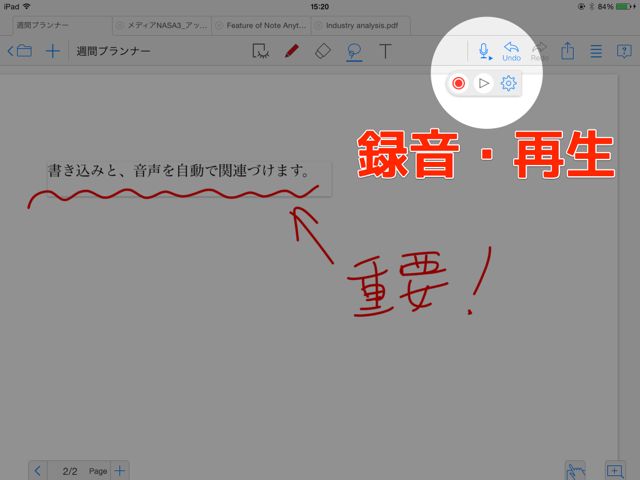This screenshot has height=480, width=640.
Task: Click the text box 書き込みと、音声を自動で関連づけます。
Action: pyautogui.click(x=189, y=179)
